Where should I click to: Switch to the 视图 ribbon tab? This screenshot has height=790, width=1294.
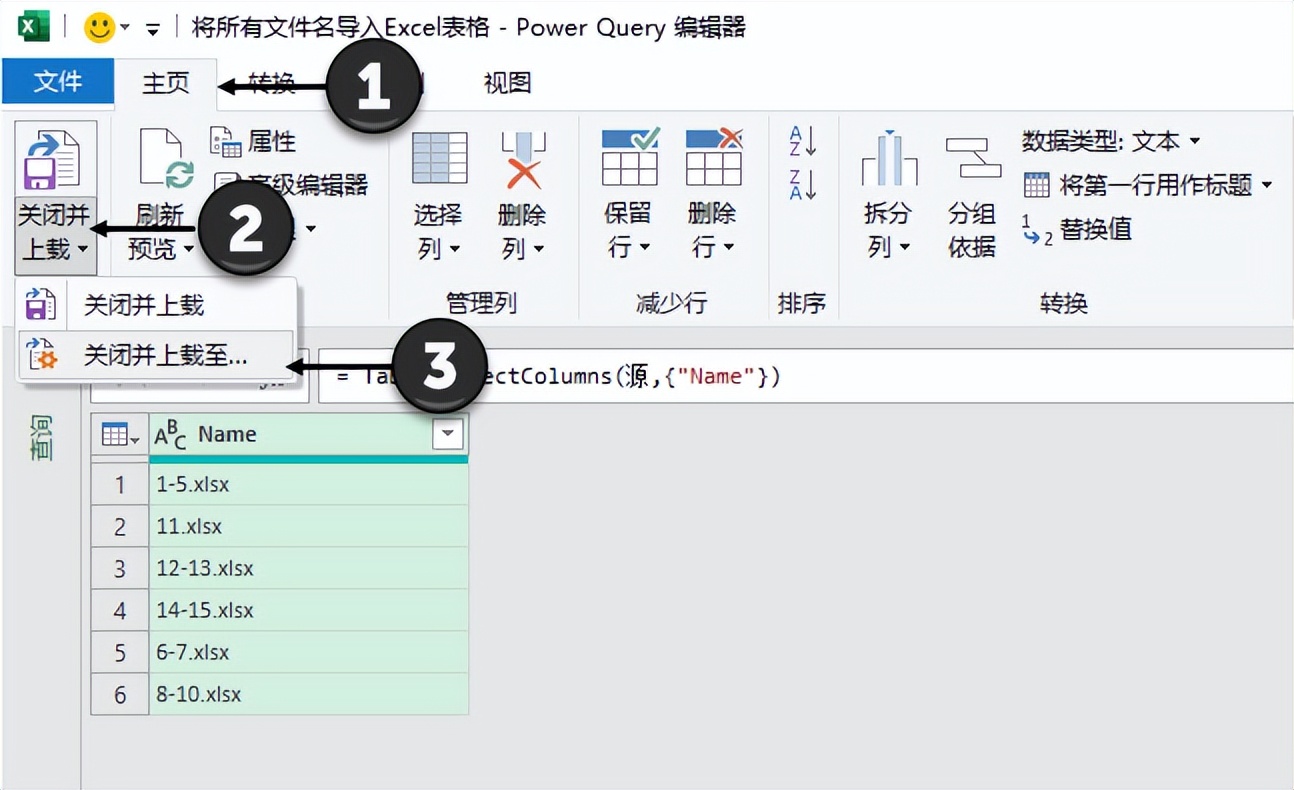pyautogui.click(x=507, y=83)
